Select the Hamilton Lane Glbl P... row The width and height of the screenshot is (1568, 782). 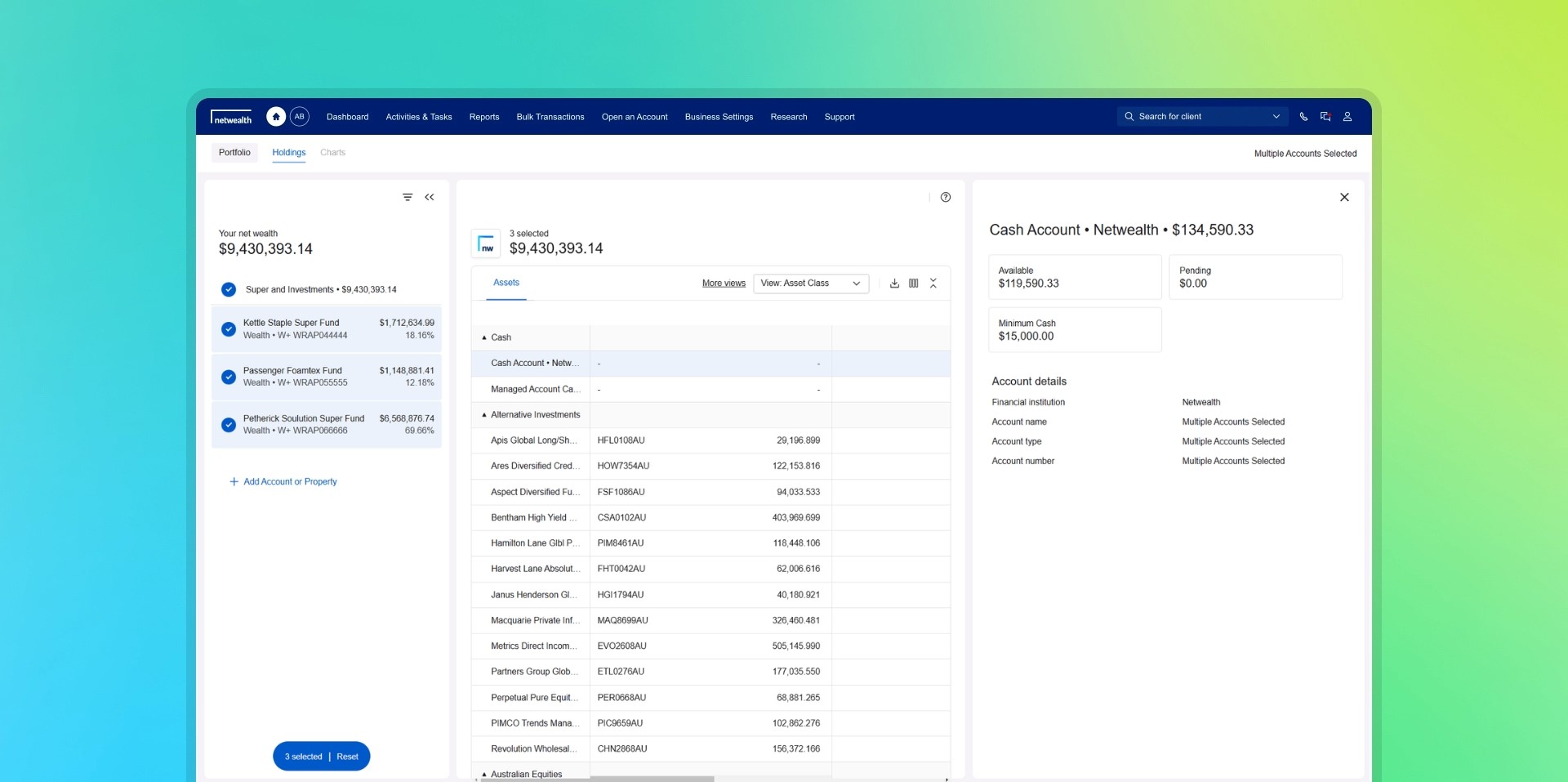pyautogui.click(x=710, y=543)
